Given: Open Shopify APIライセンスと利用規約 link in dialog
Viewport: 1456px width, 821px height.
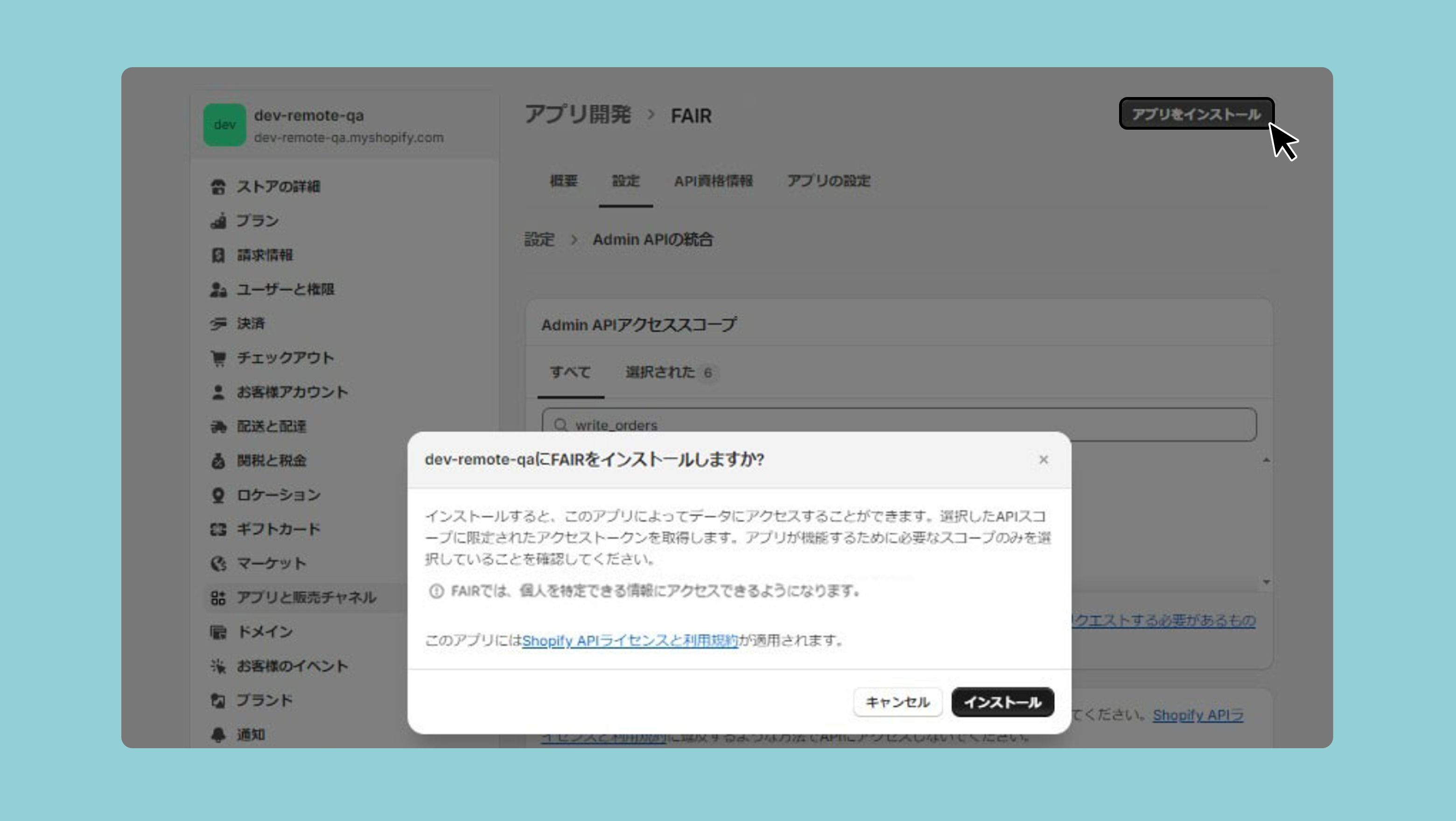Looking at the screenshot, I should click(630, 641).
